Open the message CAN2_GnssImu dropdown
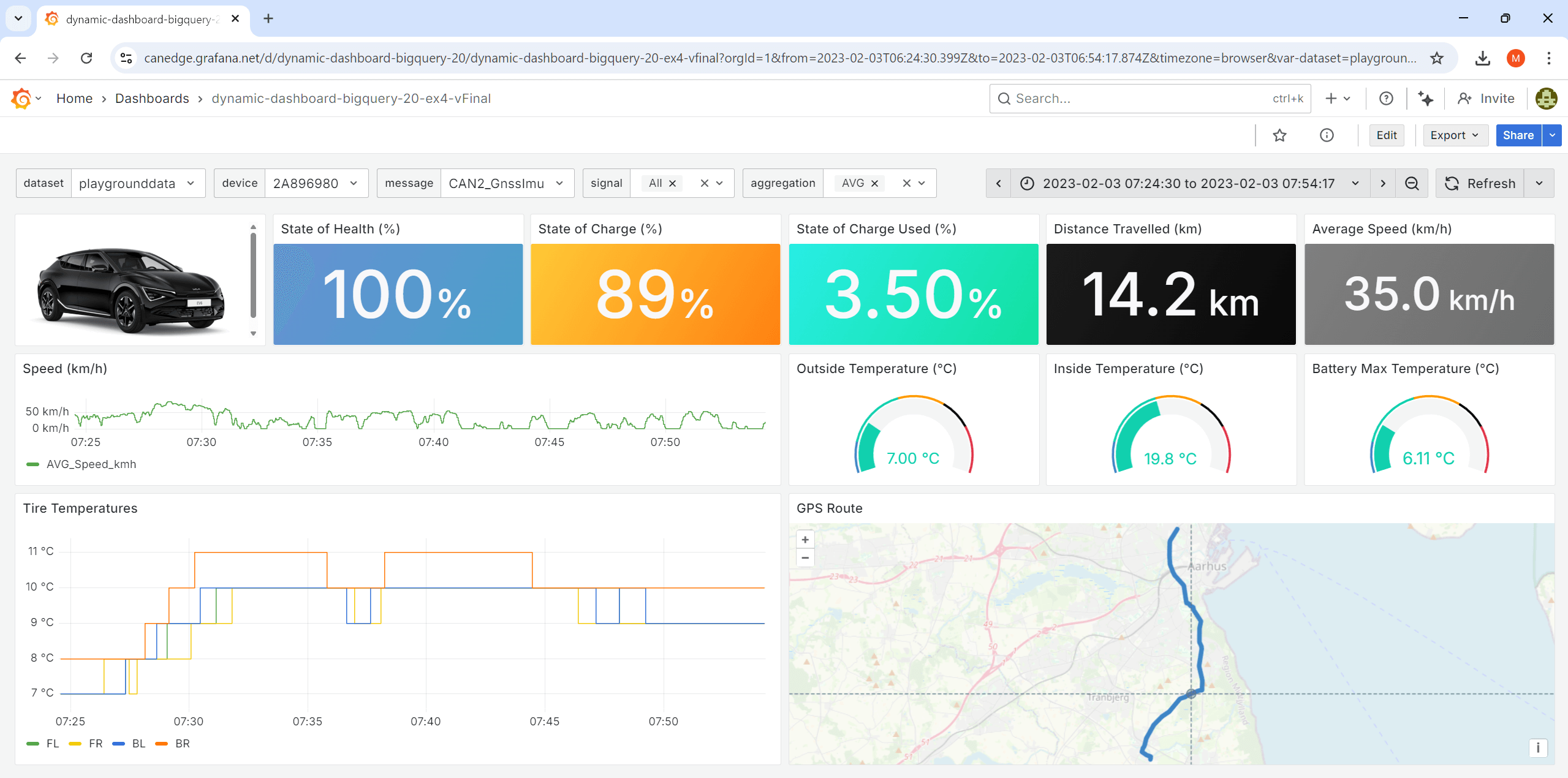Screen dimensions: 1568x778 506,184
